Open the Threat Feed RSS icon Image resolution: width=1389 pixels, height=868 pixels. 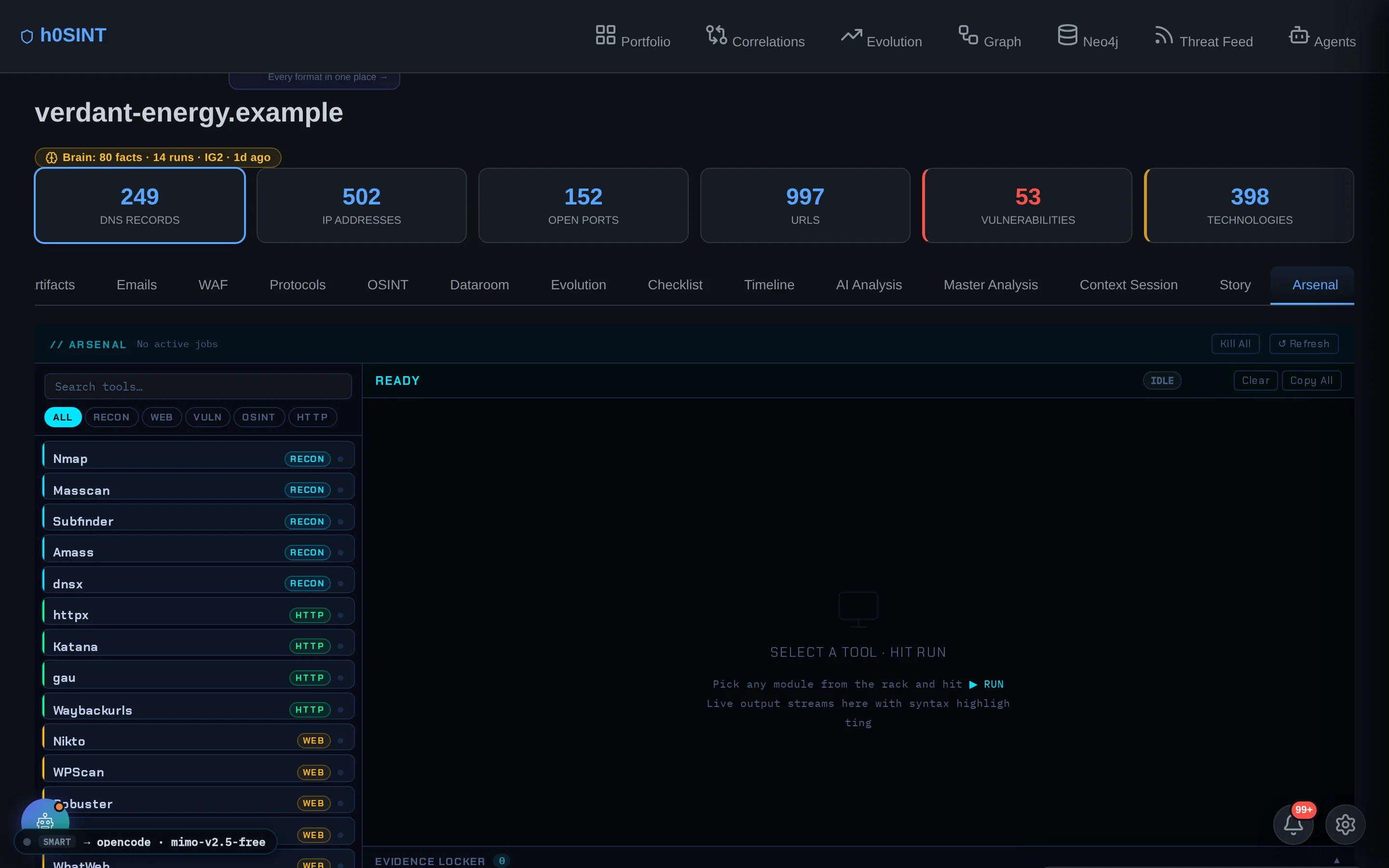(x=1163, y=34)
